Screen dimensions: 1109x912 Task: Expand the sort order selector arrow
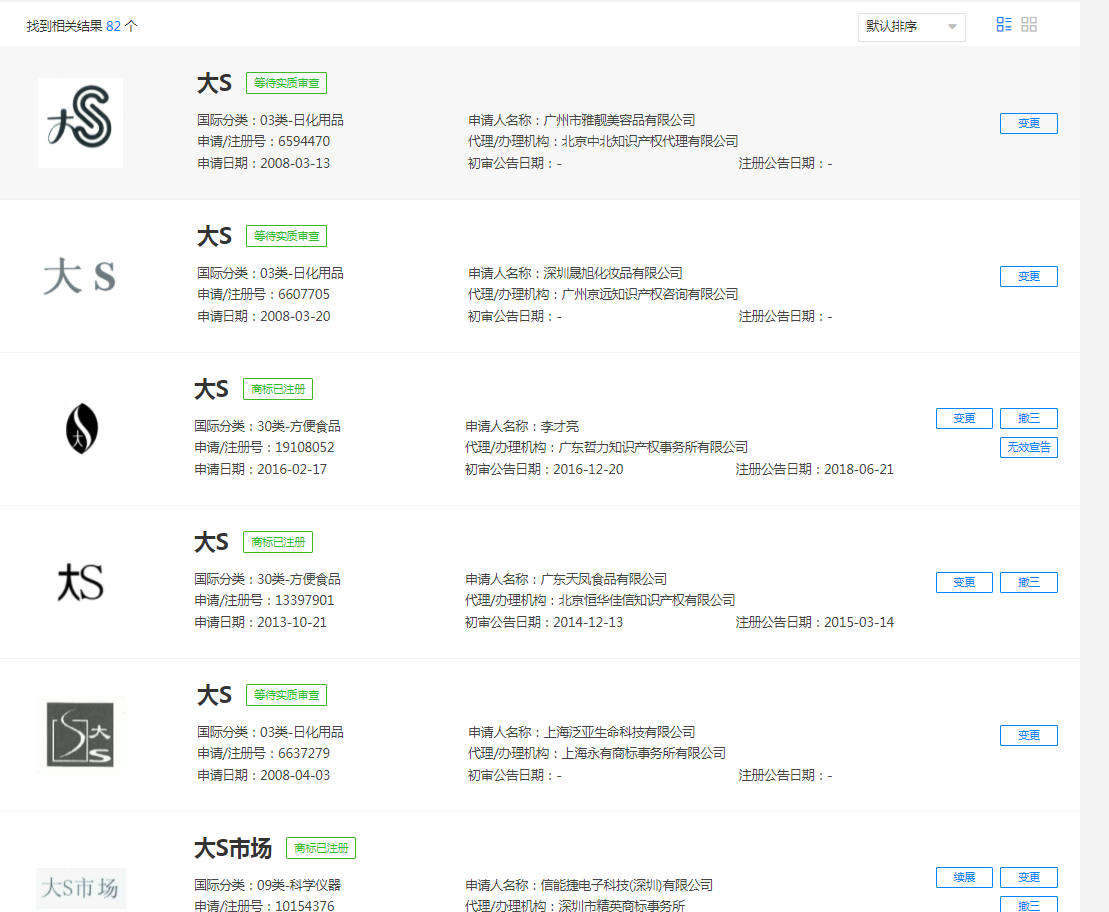(x=953, y=27)
